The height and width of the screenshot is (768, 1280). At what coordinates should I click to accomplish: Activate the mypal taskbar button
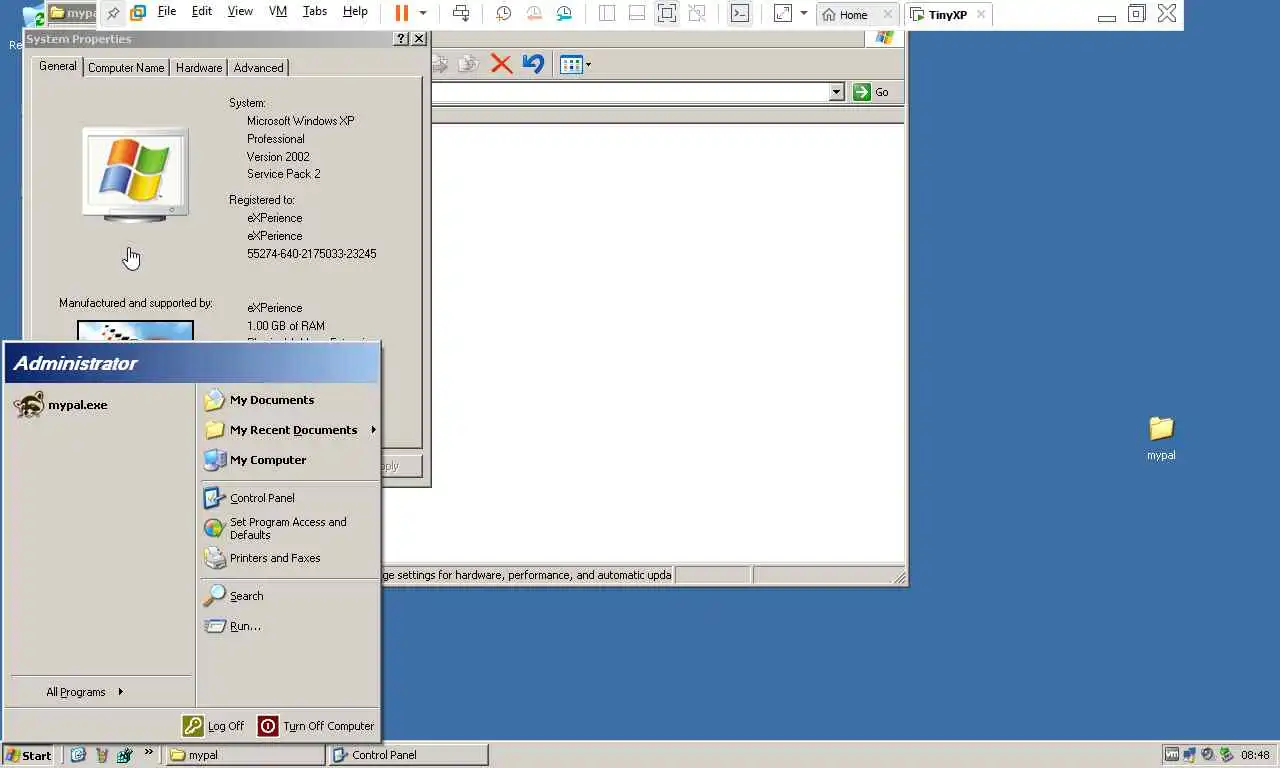point(245,755)
